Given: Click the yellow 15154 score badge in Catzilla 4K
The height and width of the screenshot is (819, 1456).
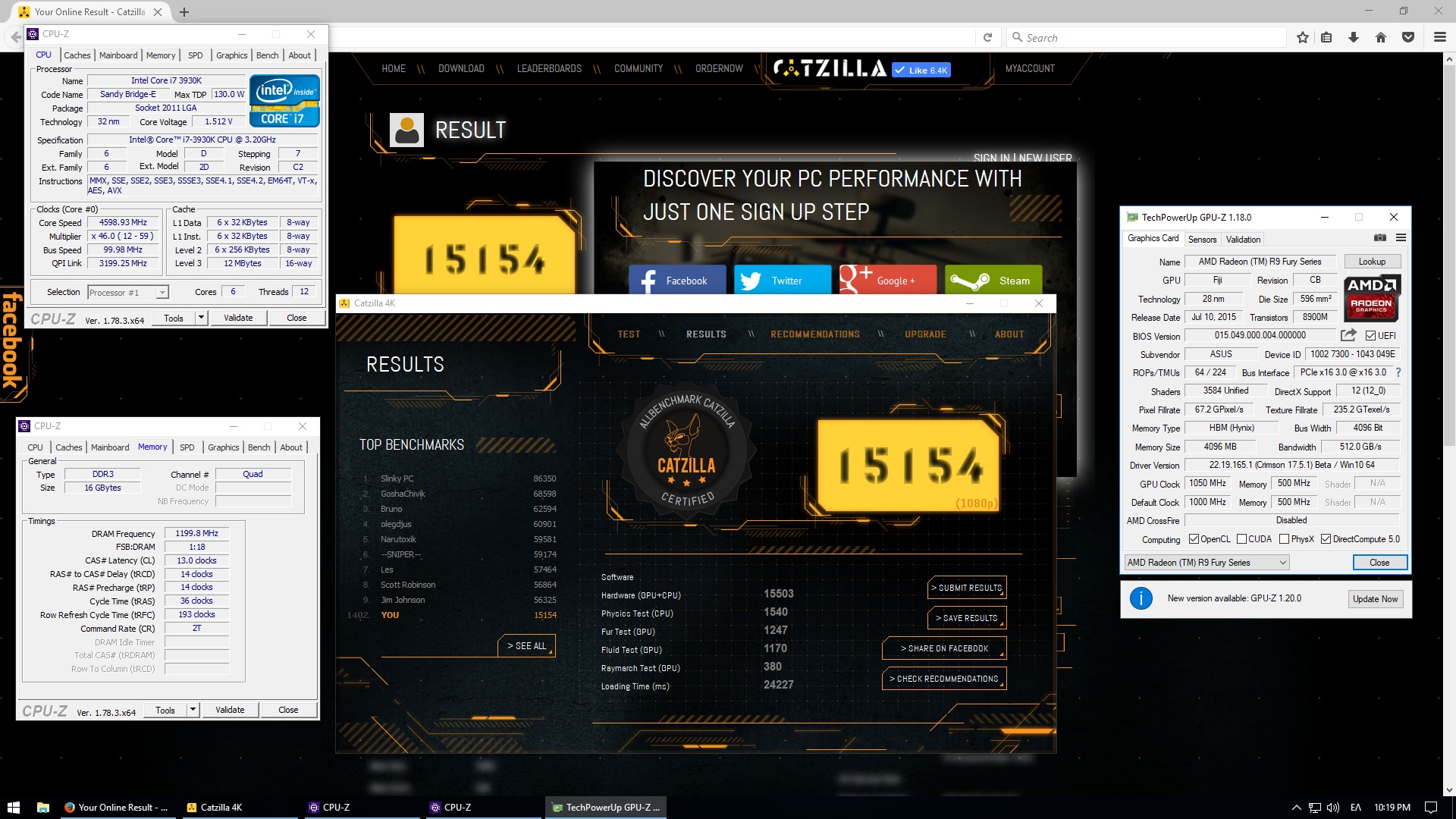Looking at the screenshot, I should coord(909,465).
